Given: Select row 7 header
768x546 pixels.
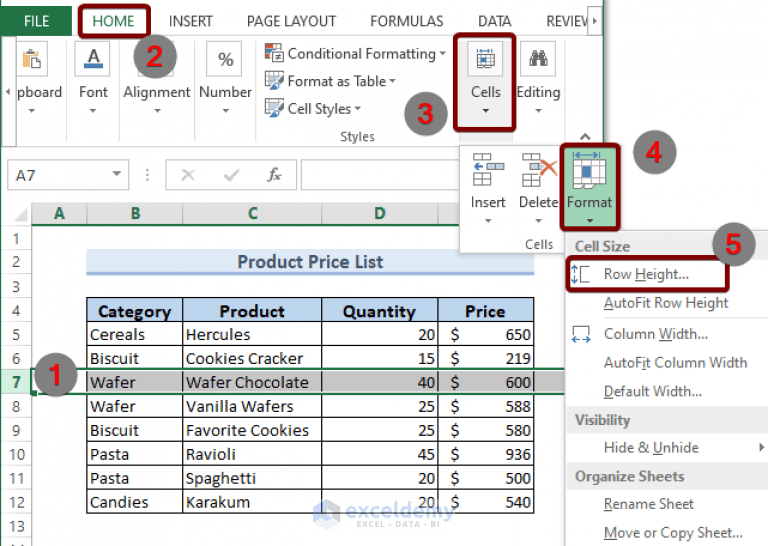Looking at the screenshot, I should (x=16, y=381).
